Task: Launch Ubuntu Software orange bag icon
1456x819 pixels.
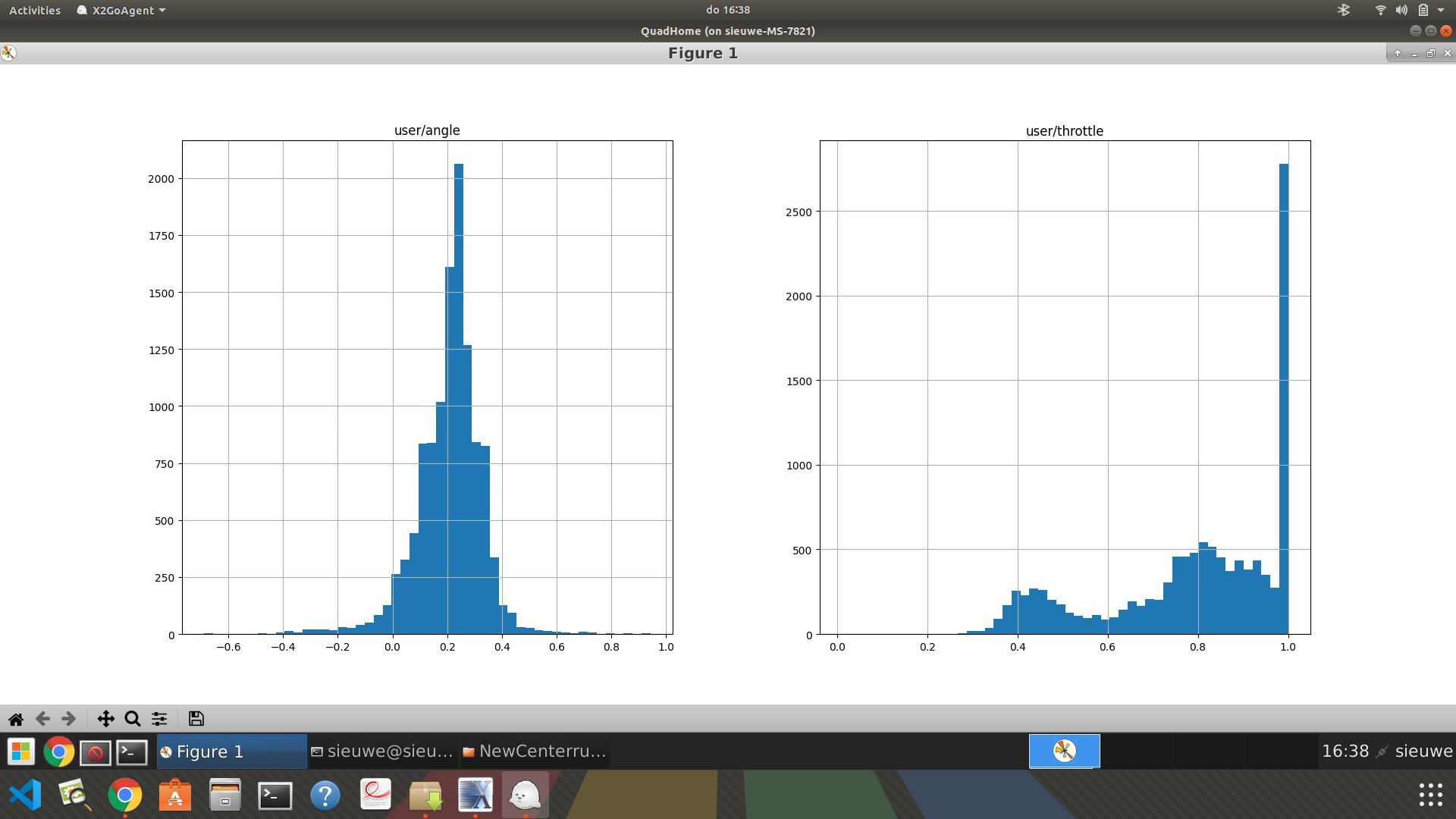Action: click(x=174, y=795)
